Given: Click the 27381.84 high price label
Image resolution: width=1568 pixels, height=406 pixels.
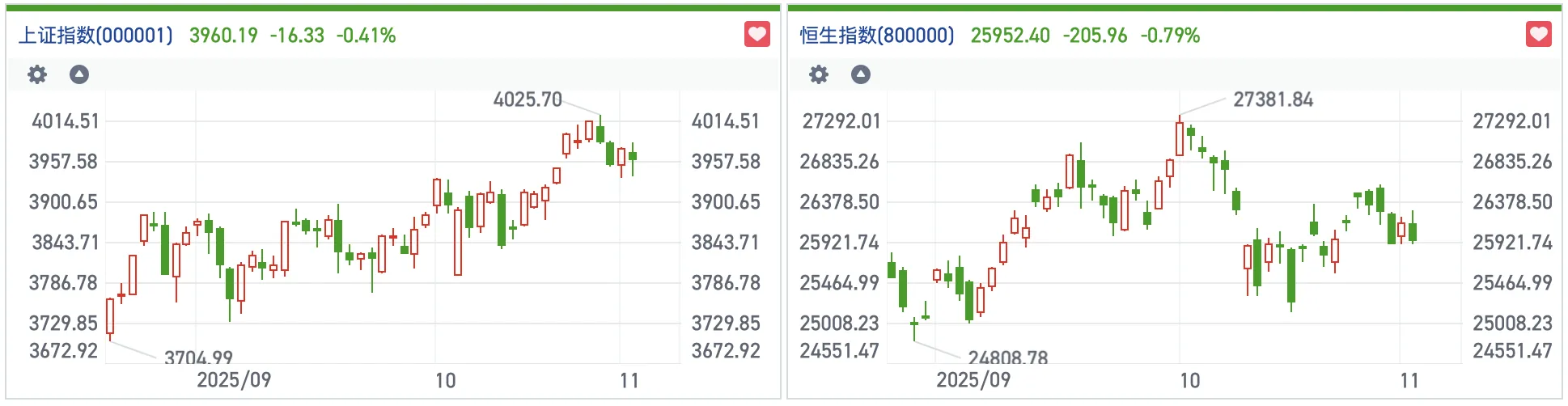Looking at the screenshot, I should click(x=1273, y=99).
